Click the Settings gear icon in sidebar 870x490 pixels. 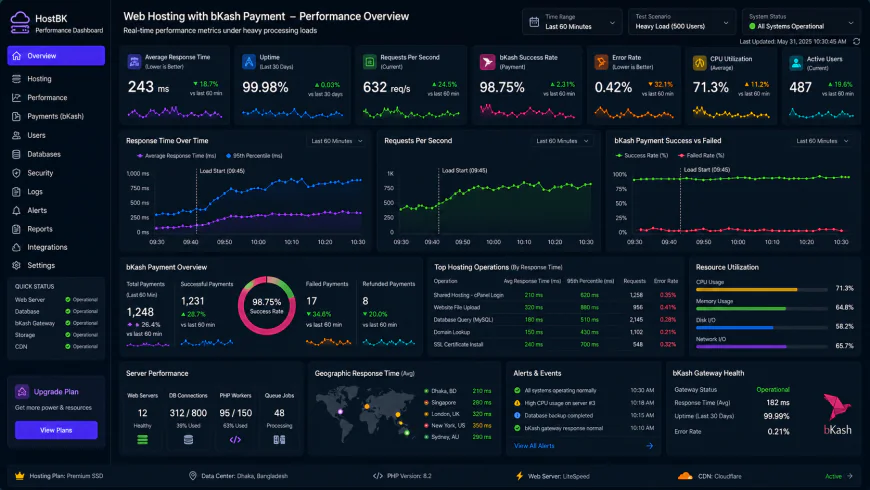[x=17, y=266]
